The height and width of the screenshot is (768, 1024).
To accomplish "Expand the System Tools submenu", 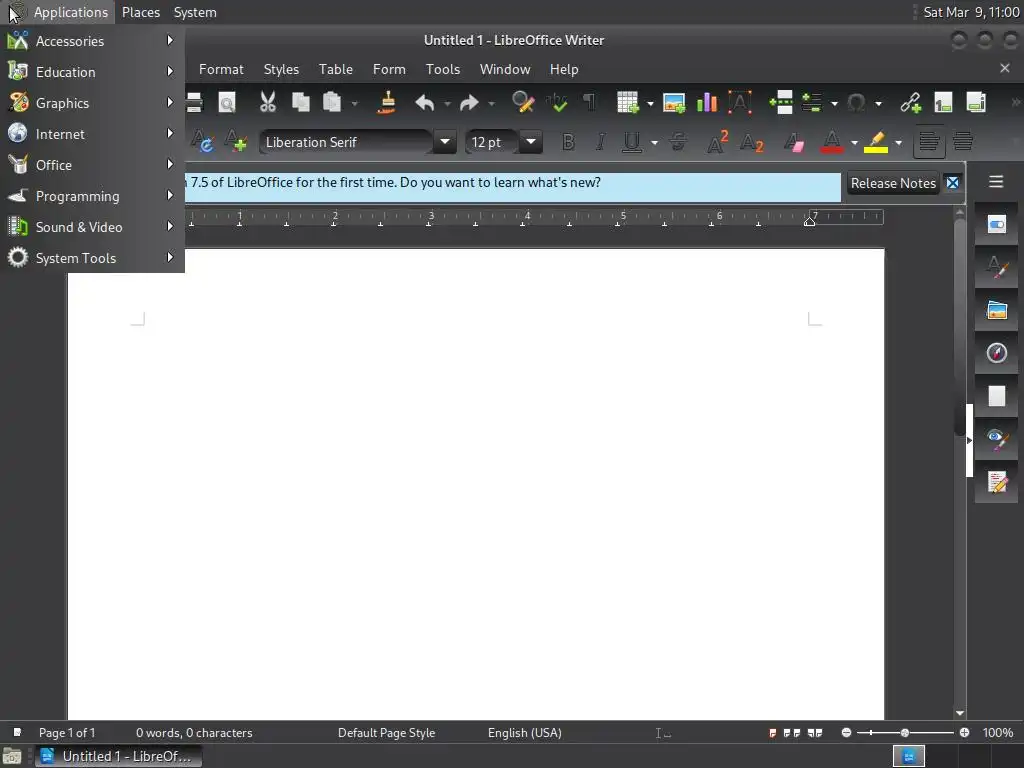I will tap(92, 258).
